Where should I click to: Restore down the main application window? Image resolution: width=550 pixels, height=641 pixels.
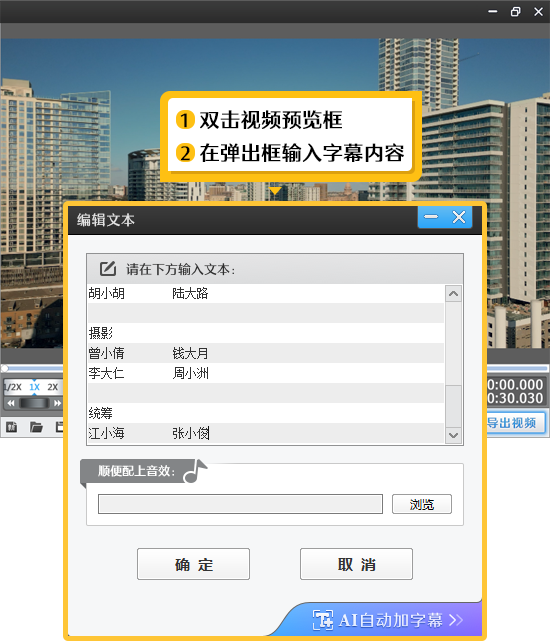click(x=516, y=11)
